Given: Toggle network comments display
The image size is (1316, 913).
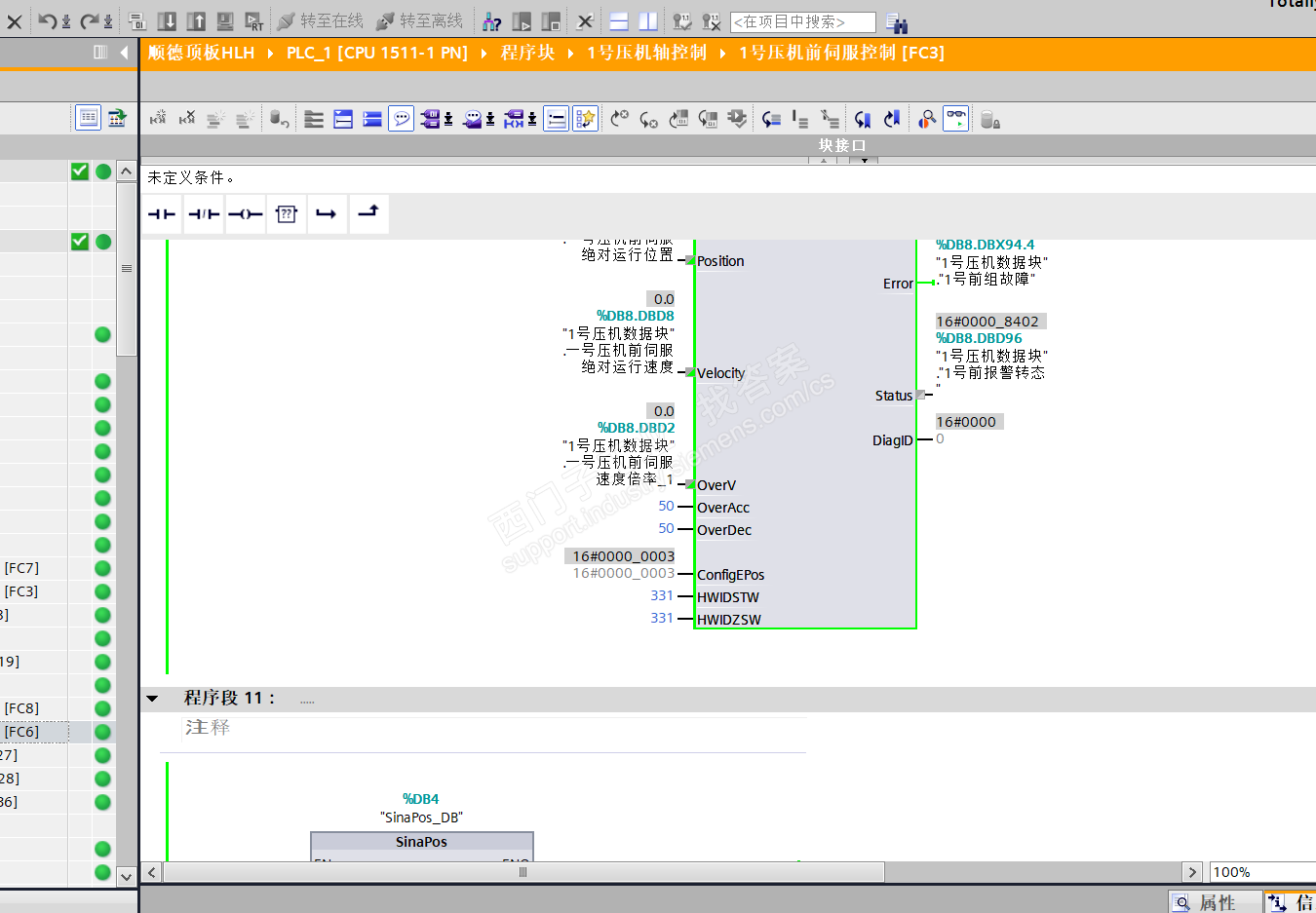Looking at the screenshot, I should coord(557,119).
